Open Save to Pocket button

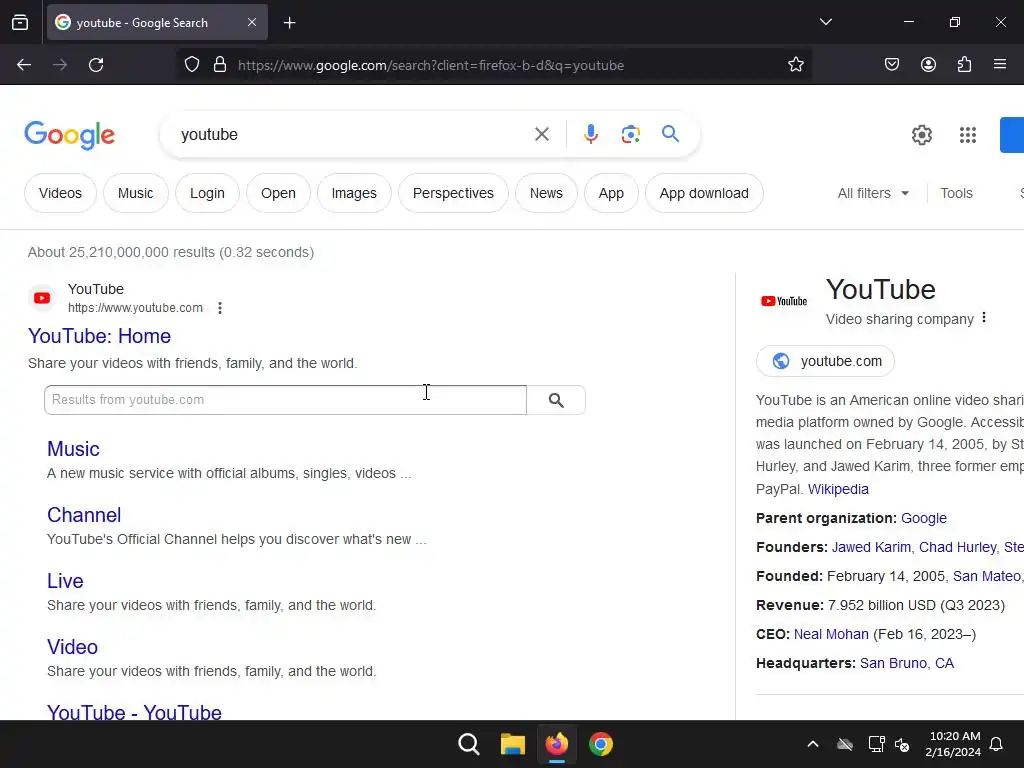tap(892, 65)
